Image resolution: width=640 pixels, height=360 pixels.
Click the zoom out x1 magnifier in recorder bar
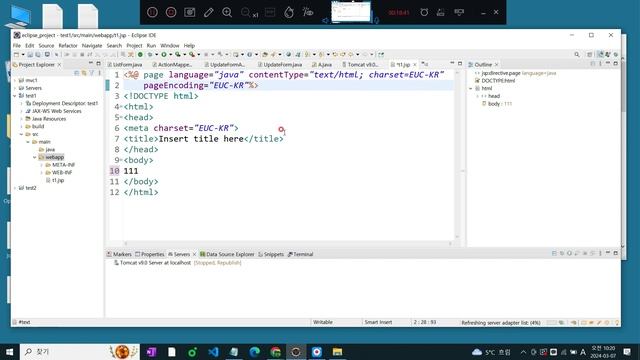(249, 13)
